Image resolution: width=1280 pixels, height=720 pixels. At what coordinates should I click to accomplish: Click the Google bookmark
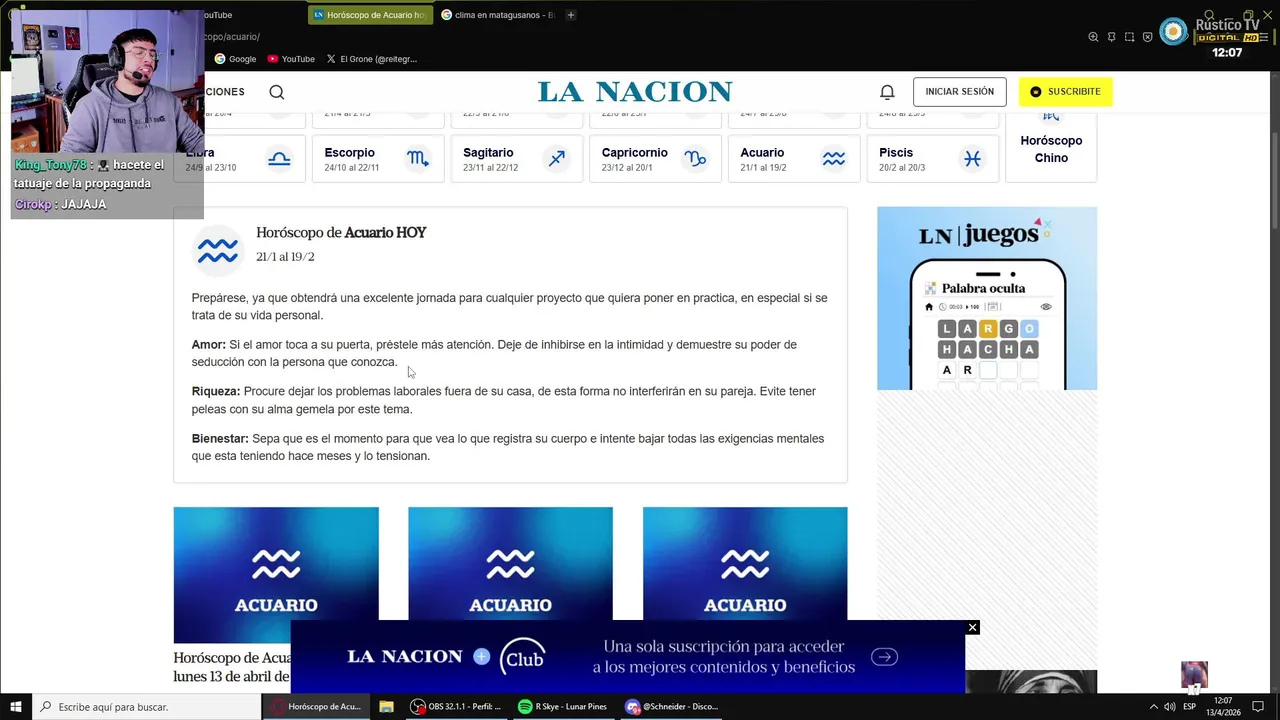tap(235, 59)
